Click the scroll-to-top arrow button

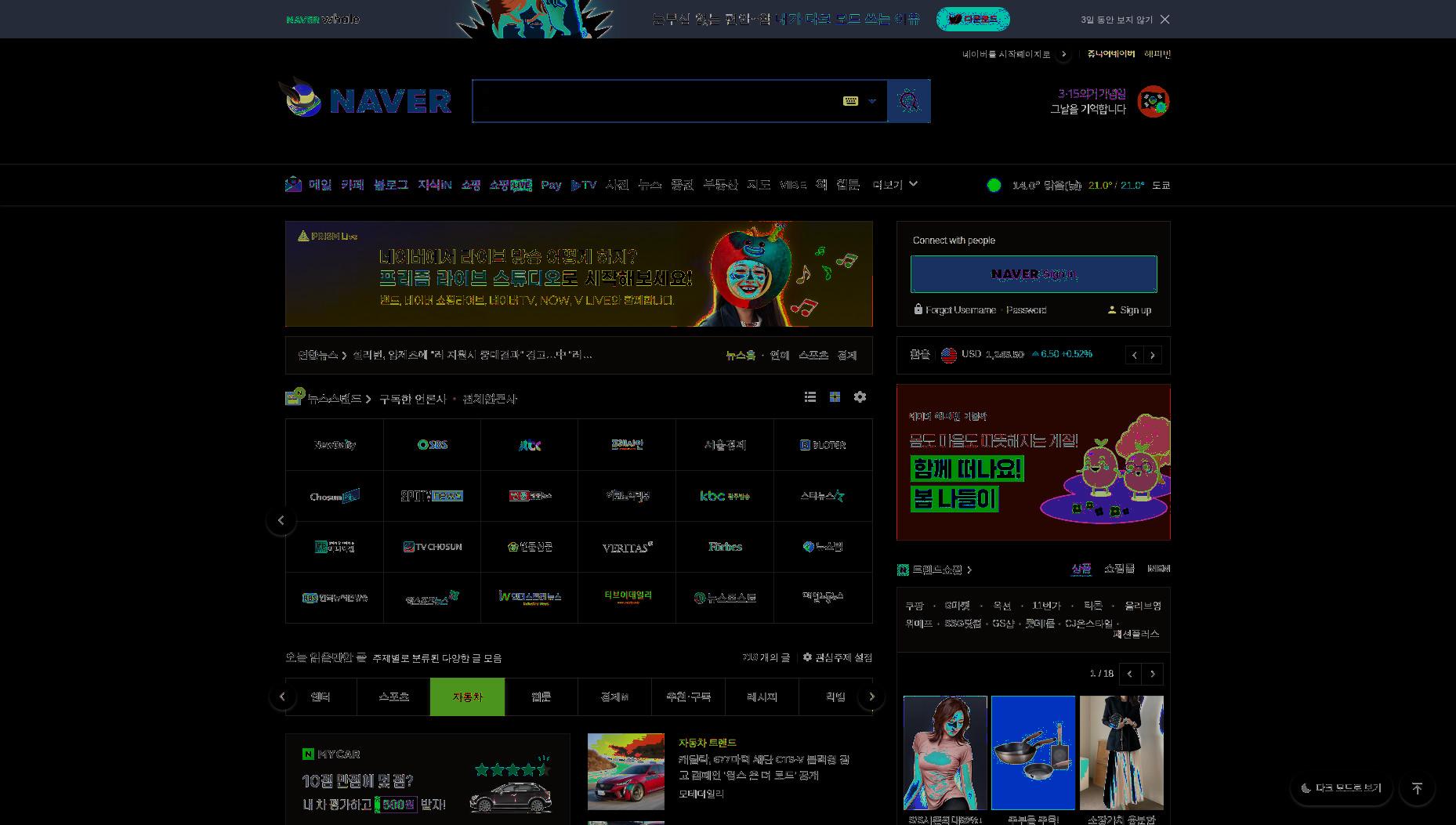[1417, 788]
